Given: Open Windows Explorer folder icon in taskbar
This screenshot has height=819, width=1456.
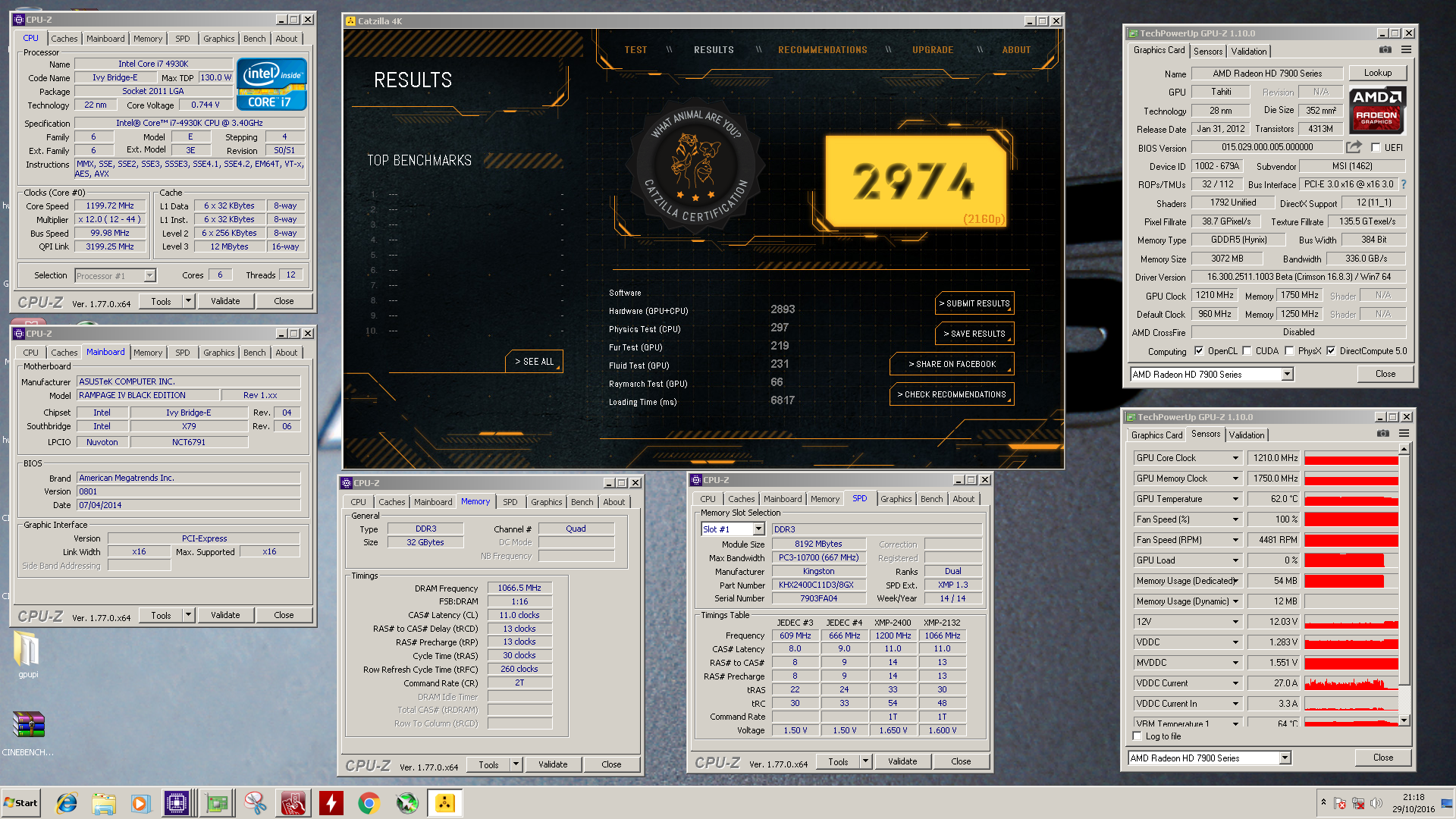Looking at the screenshot, I should (x=104, y=803).
